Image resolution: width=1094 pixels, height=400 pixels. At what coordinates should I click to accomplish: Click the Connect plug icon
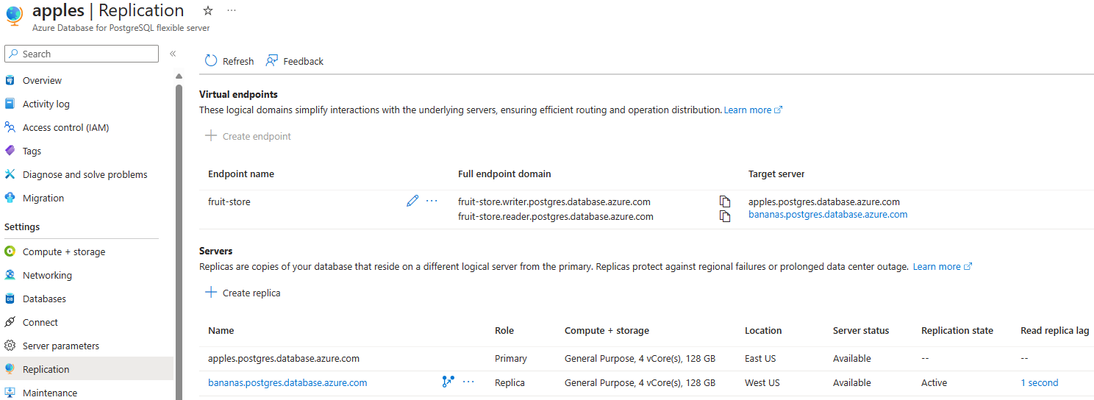(x=10, y=323)
